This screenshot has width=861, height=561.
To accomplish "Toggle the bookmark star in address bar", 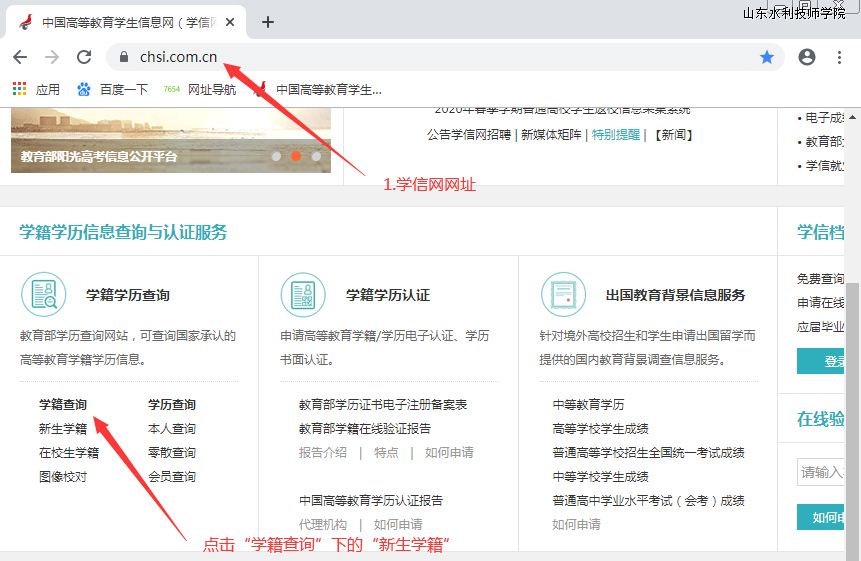I will tap(767, 57).
